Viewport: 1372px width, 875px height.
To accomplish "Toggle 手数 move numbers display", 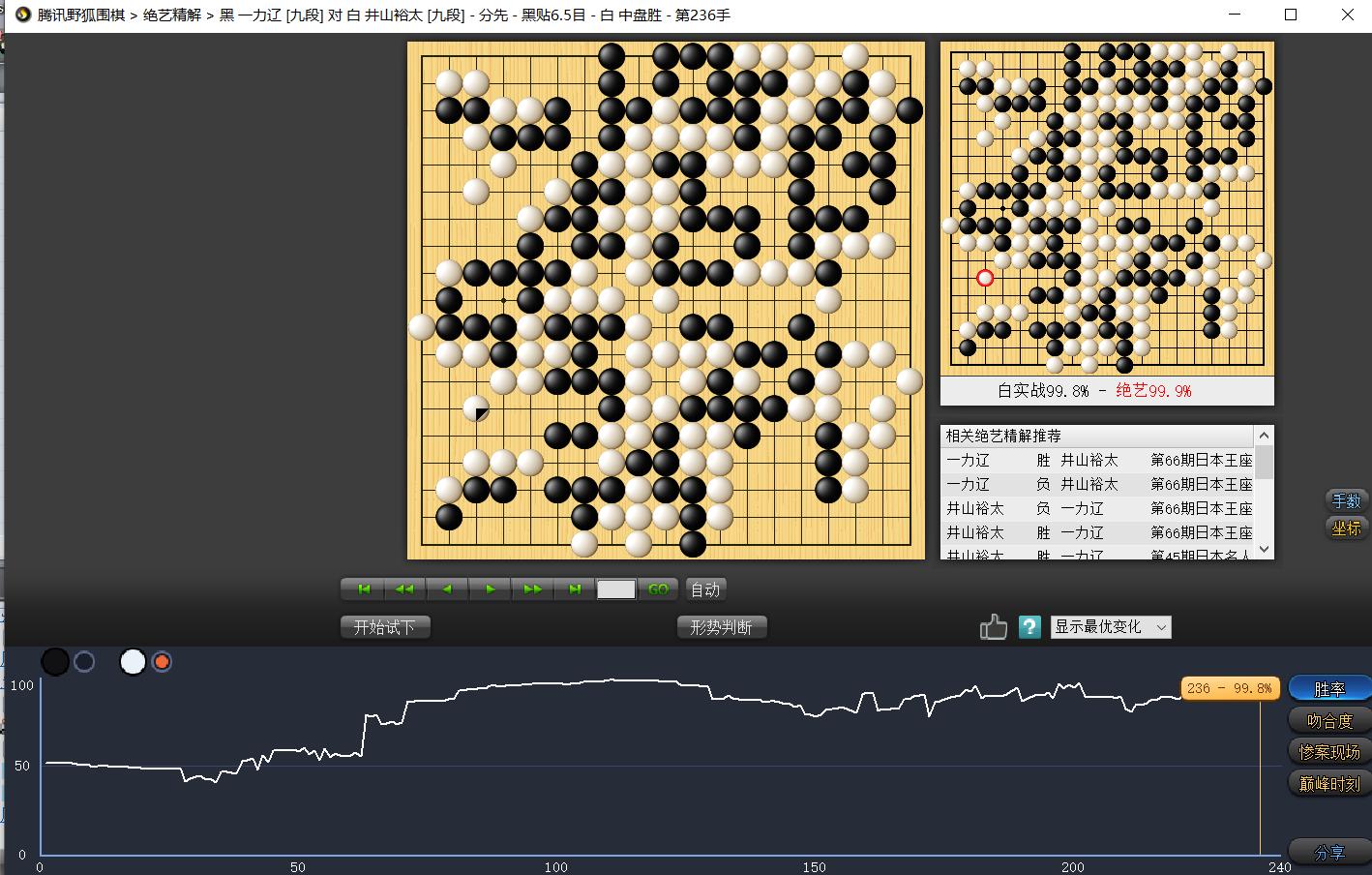I will pyautogui.click(x=1346, y=500).
